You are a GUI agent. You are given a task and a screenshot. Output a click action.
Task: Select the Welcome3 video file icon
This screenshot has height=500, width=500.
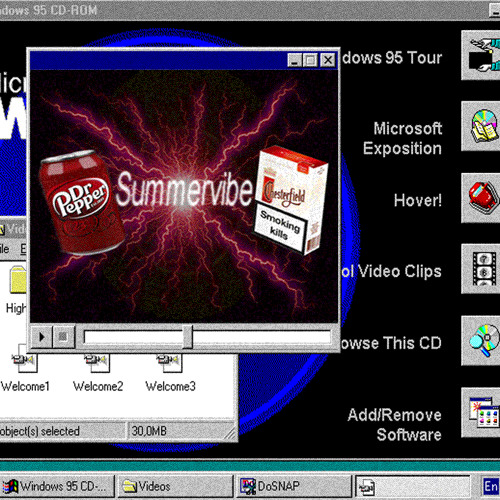coord(169,363)
